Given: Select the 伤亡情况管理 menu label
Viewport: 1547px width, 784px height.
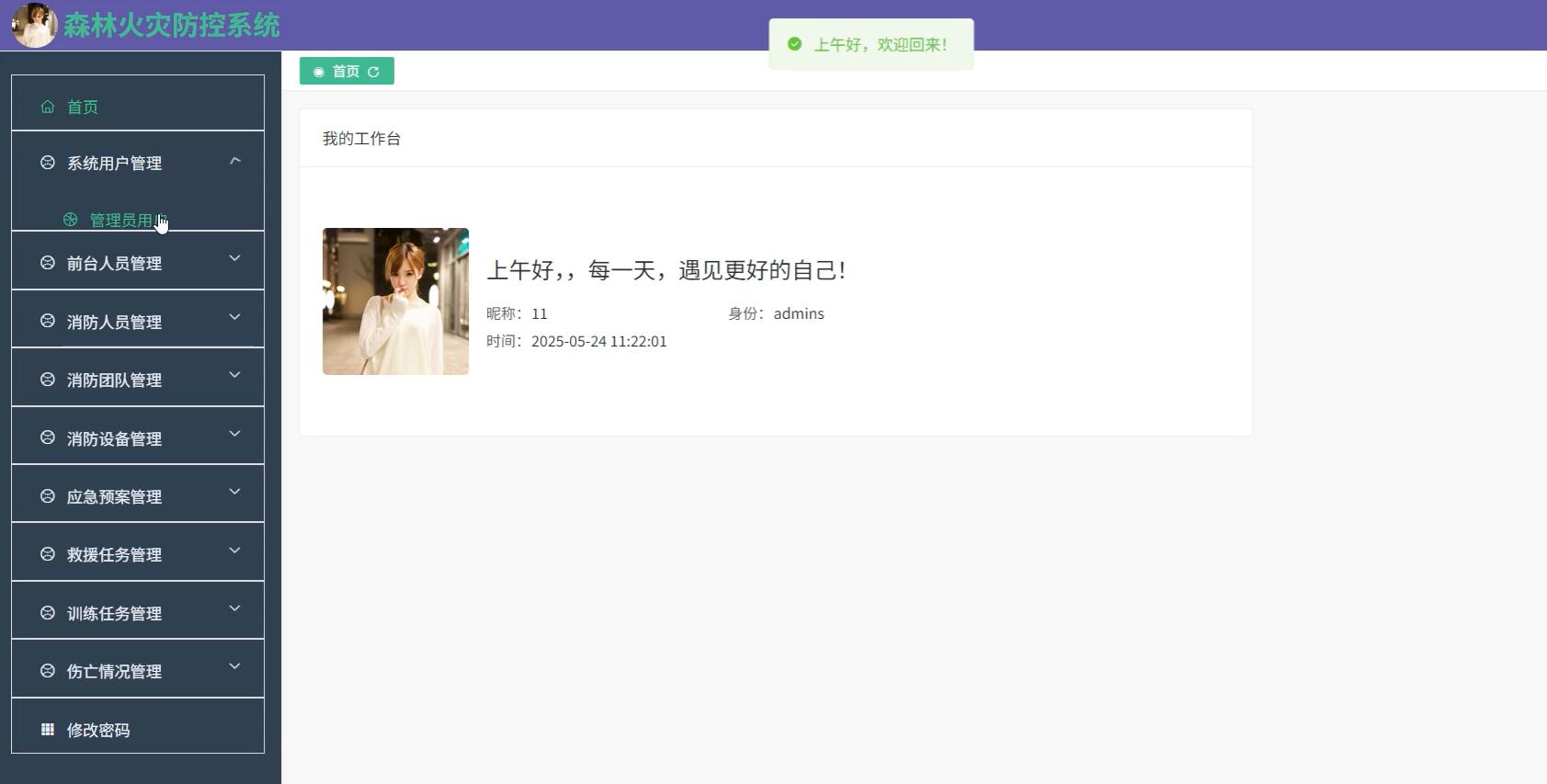Looking at the screenshot, I should (x=114, y=672).
